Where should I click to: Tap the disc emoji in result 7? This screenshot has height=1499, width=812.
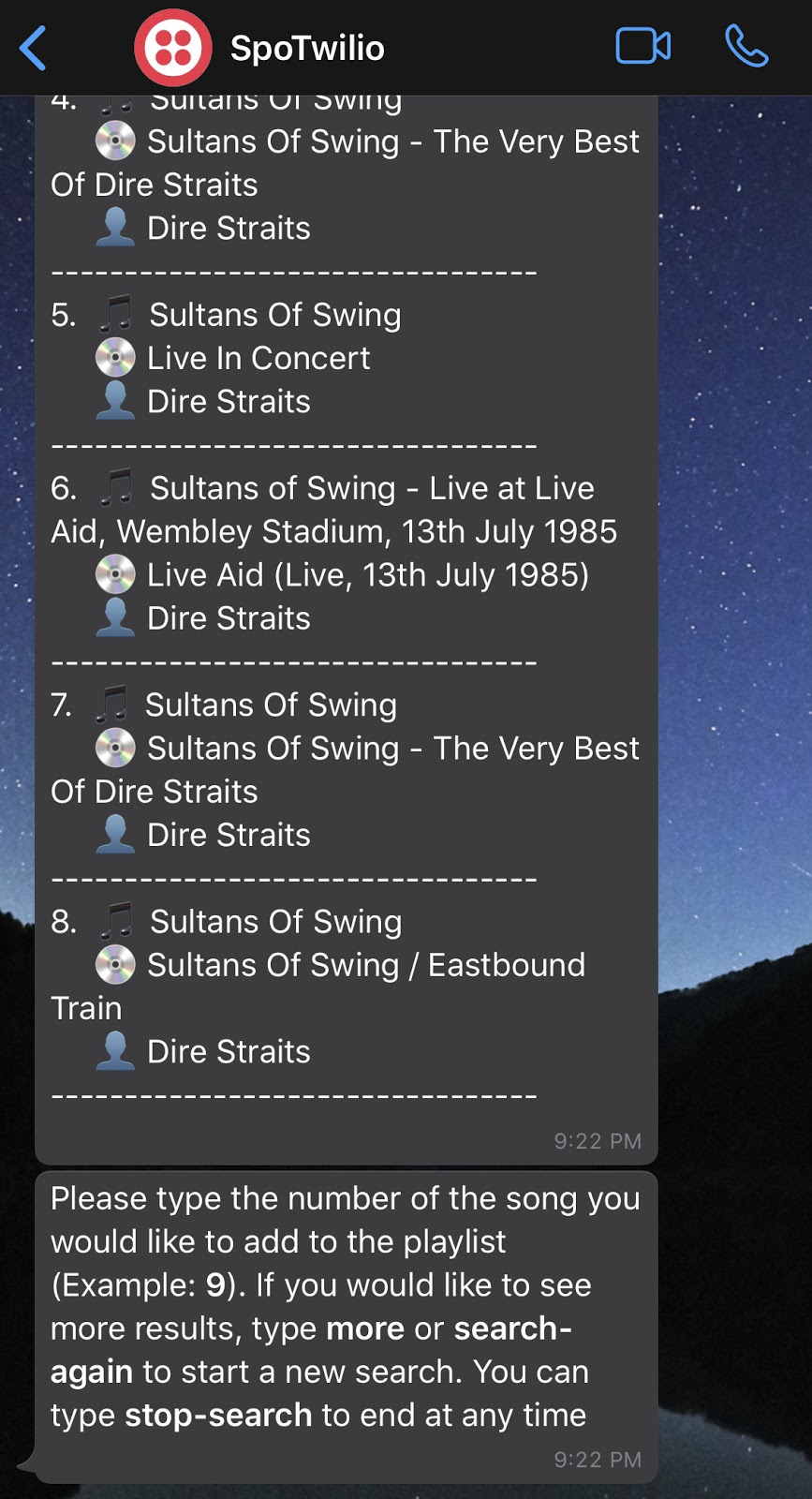pyautogui.click(x=115, y=748)
